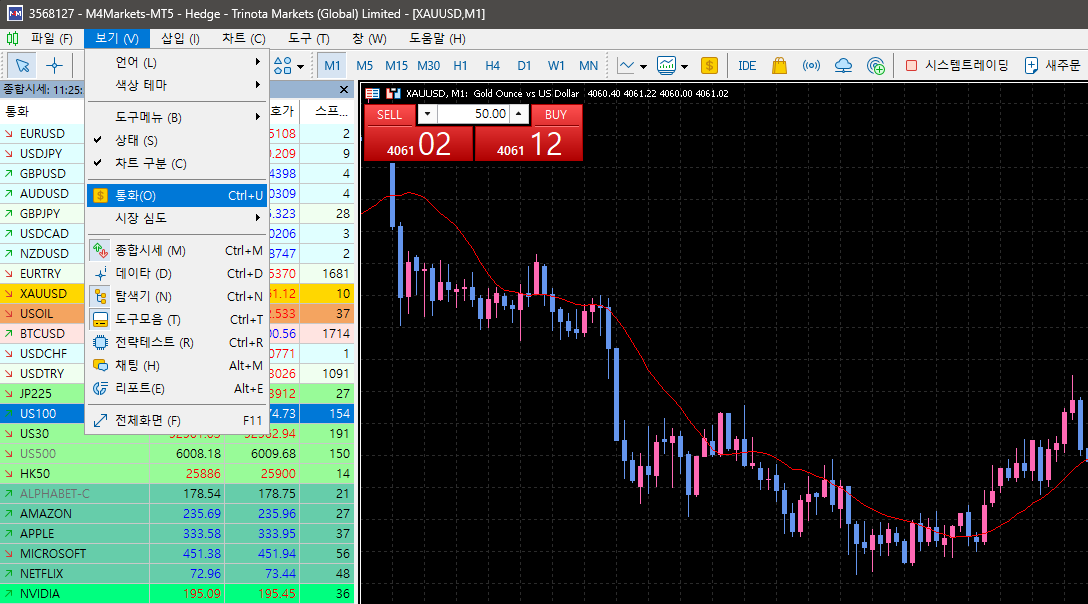
Task: Select the arrow cursor tool
Action: click(x=22, y=66)
